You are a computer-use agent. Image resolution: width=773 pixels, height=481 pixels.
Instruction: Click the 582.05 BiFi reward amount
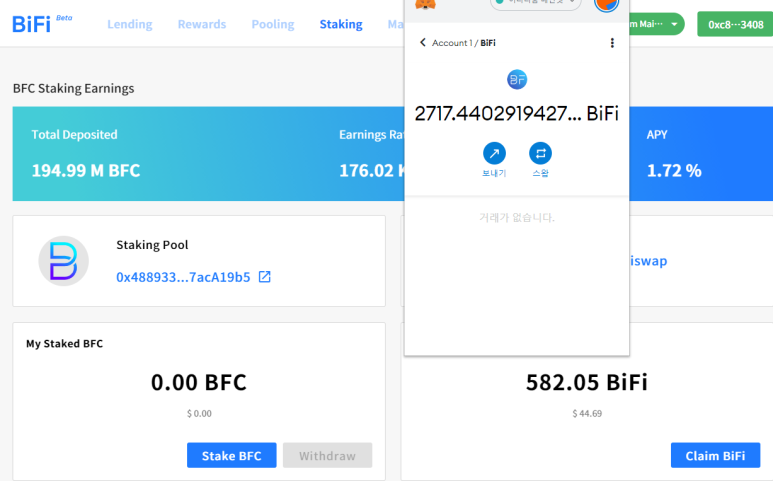587,382
